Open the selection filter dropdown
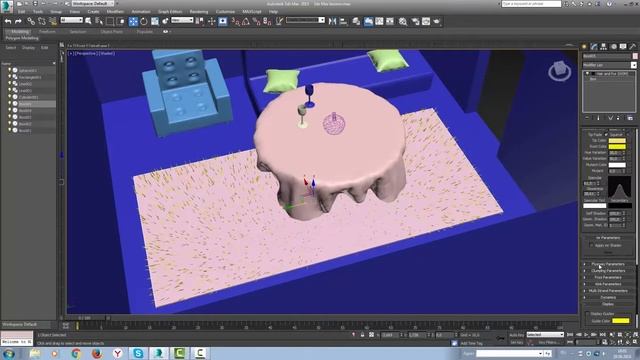The height and width of the screenshot is (360, 640). click(x=71, y=20)
